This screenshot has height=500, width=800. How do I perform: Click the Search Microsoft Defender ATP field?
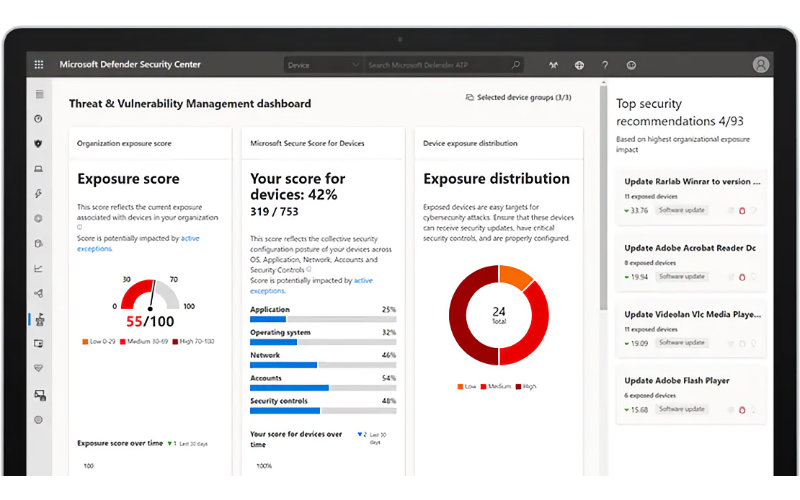pos(438,65)
